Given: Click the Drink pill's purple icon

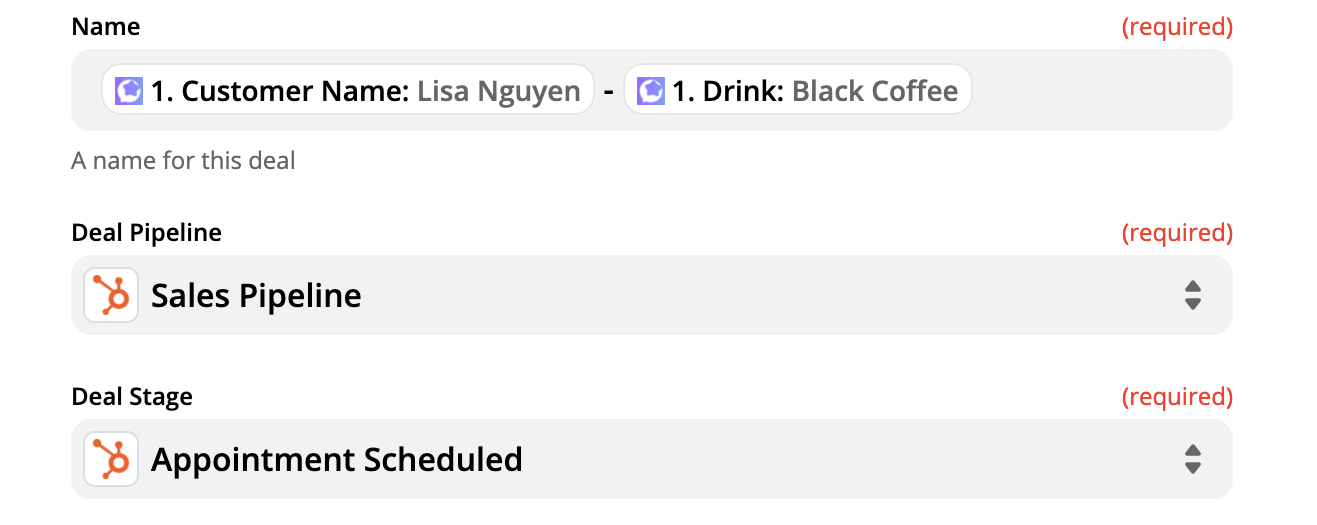Looking at the screenshot, I should [x=651, y=91].
